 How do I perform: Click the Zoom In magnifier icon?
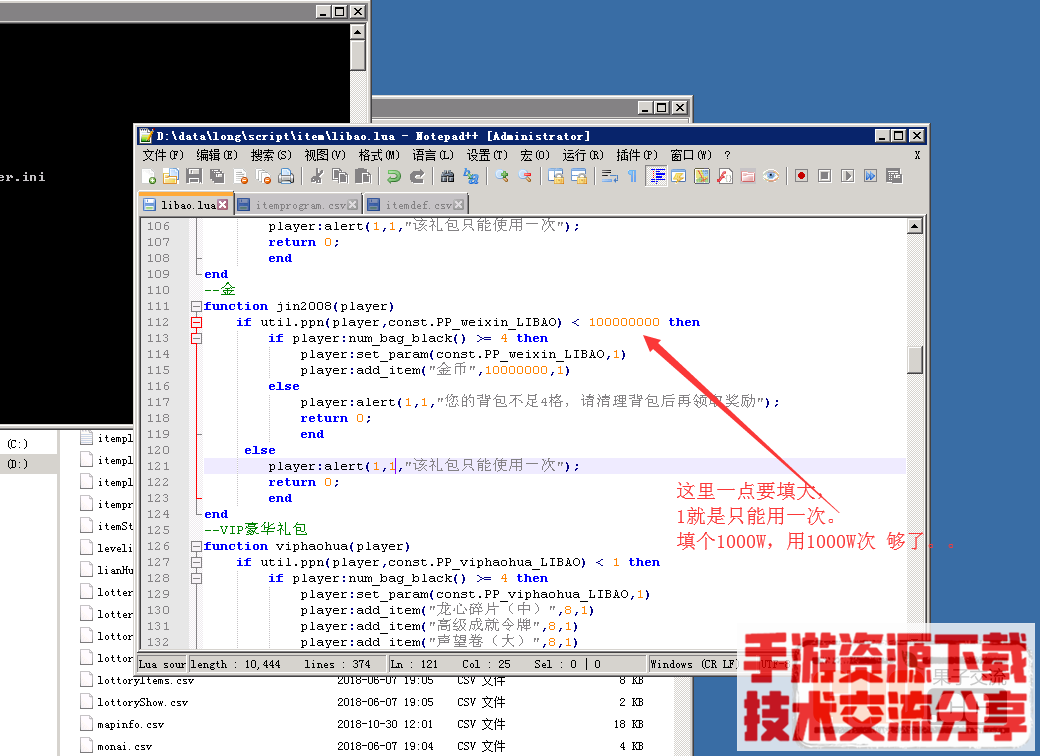pos(501,176)
